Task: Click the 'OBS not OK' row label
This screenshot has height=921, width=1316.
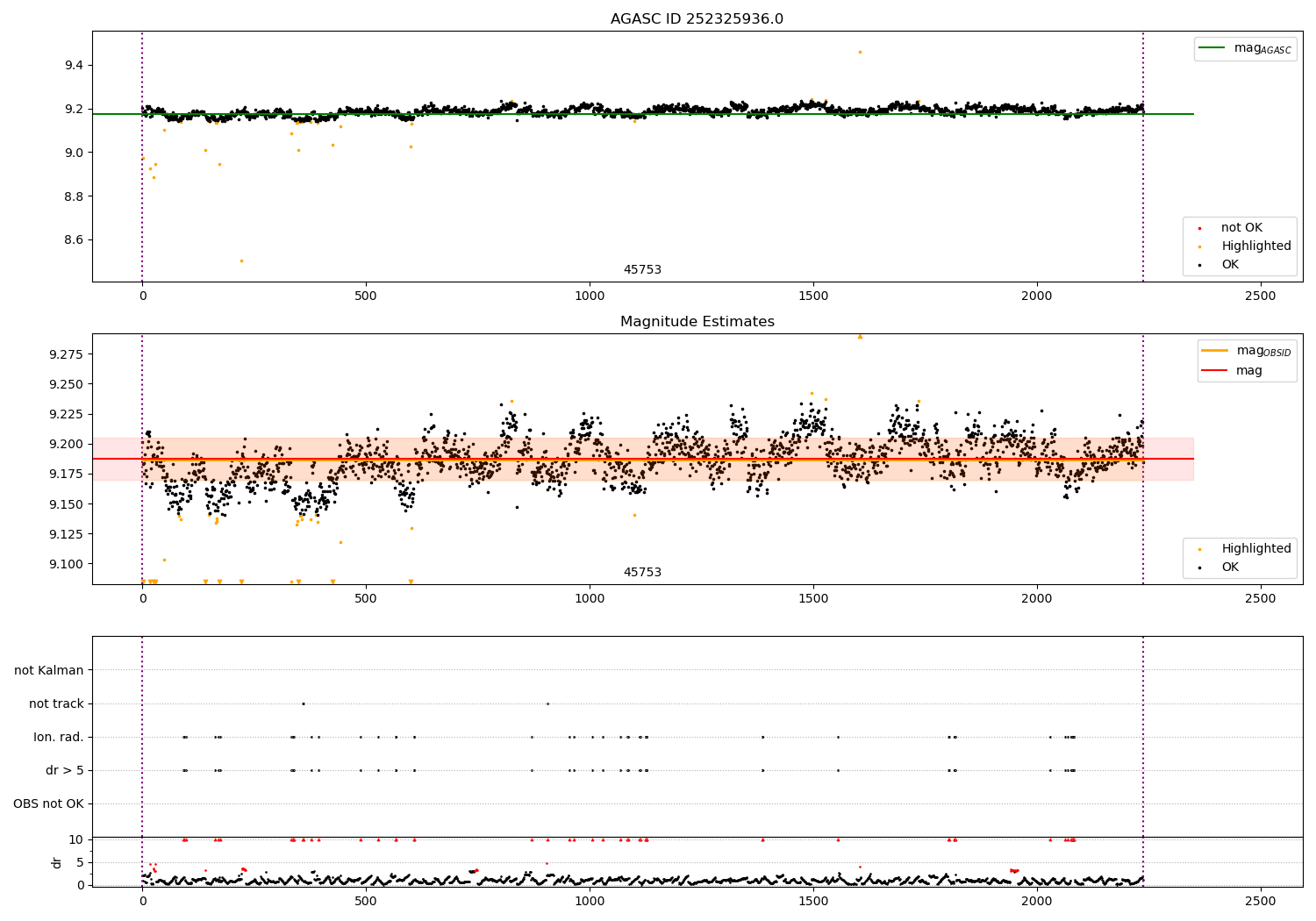Action: (48, 804)
